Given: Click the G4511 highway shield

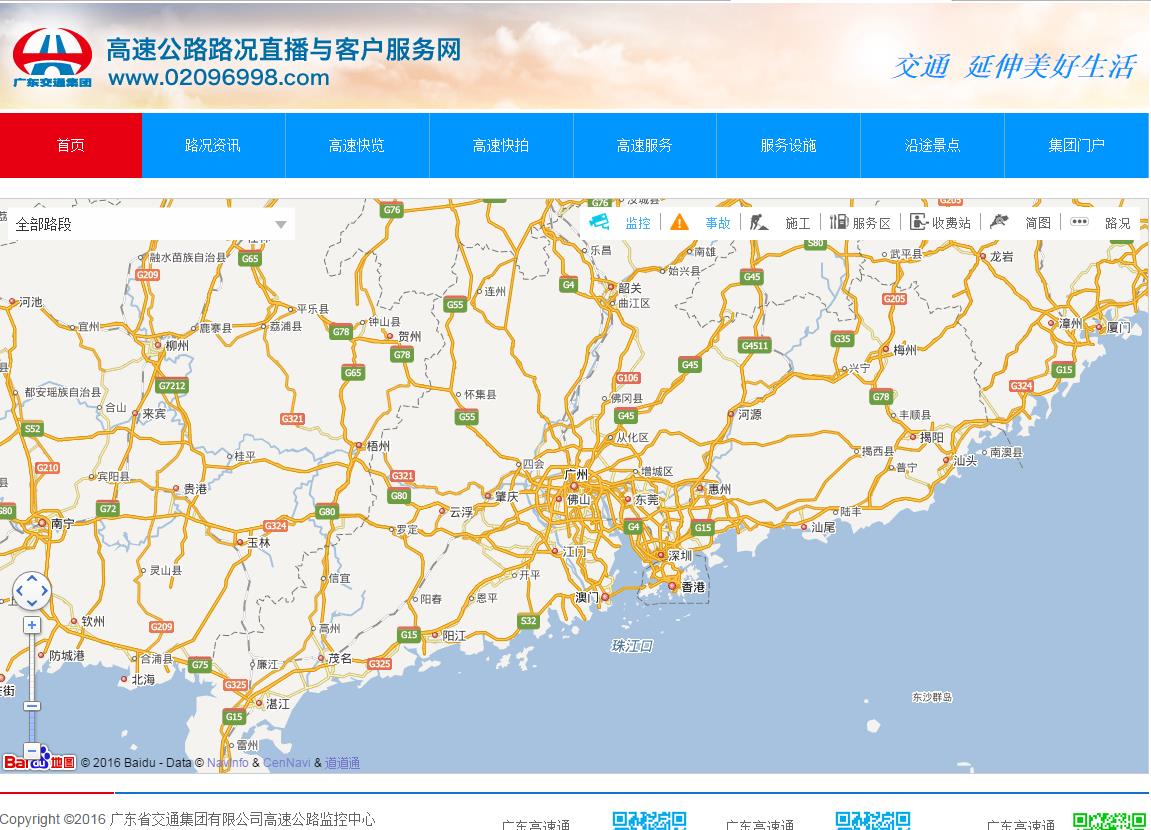Looking at the screenshot, I should 755,346.
